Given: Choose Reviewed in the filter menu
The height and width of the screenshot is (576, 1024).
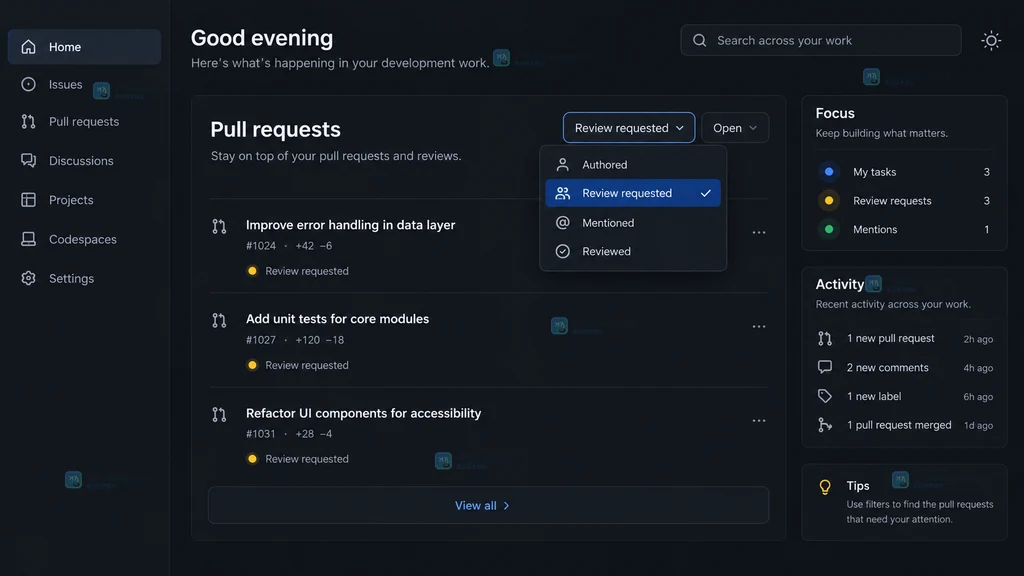Looking at the screenshot, I should pyautogui.click(x=633, y=251).
